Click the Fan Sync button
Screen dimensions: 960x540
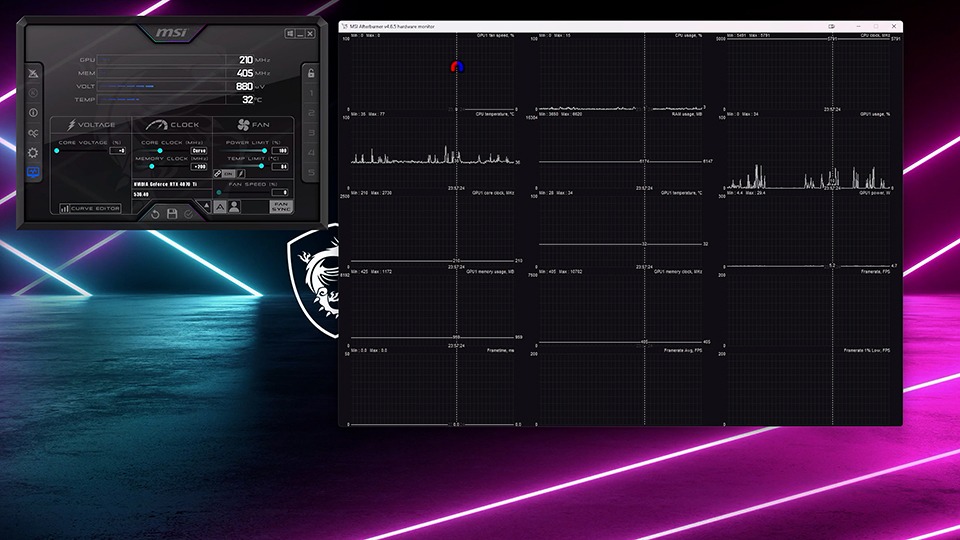pyautogui.click(x=281, y=207)
